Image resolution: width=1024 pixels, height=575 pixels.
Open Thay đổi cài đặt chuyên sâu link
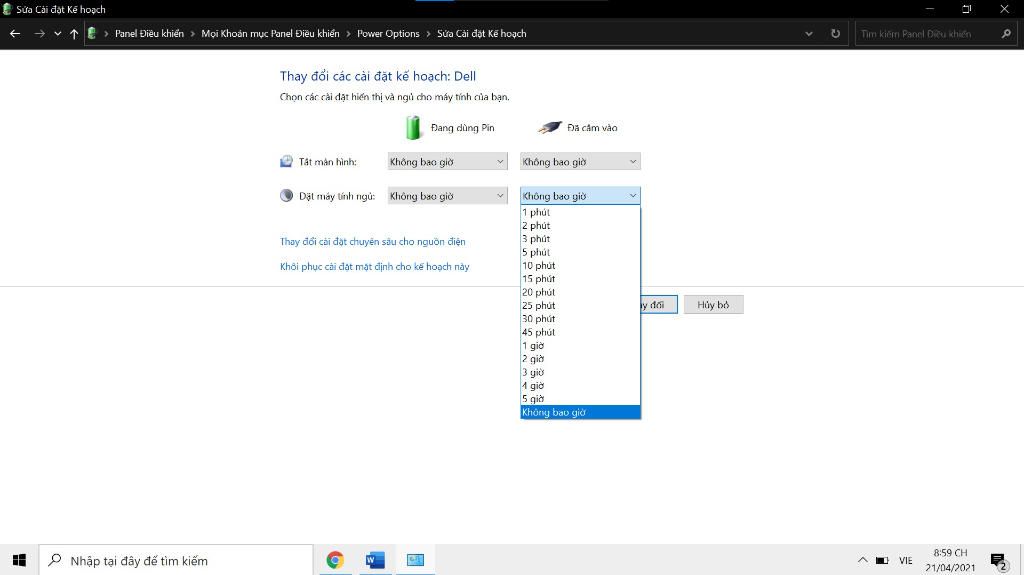(x=372, y=242)
